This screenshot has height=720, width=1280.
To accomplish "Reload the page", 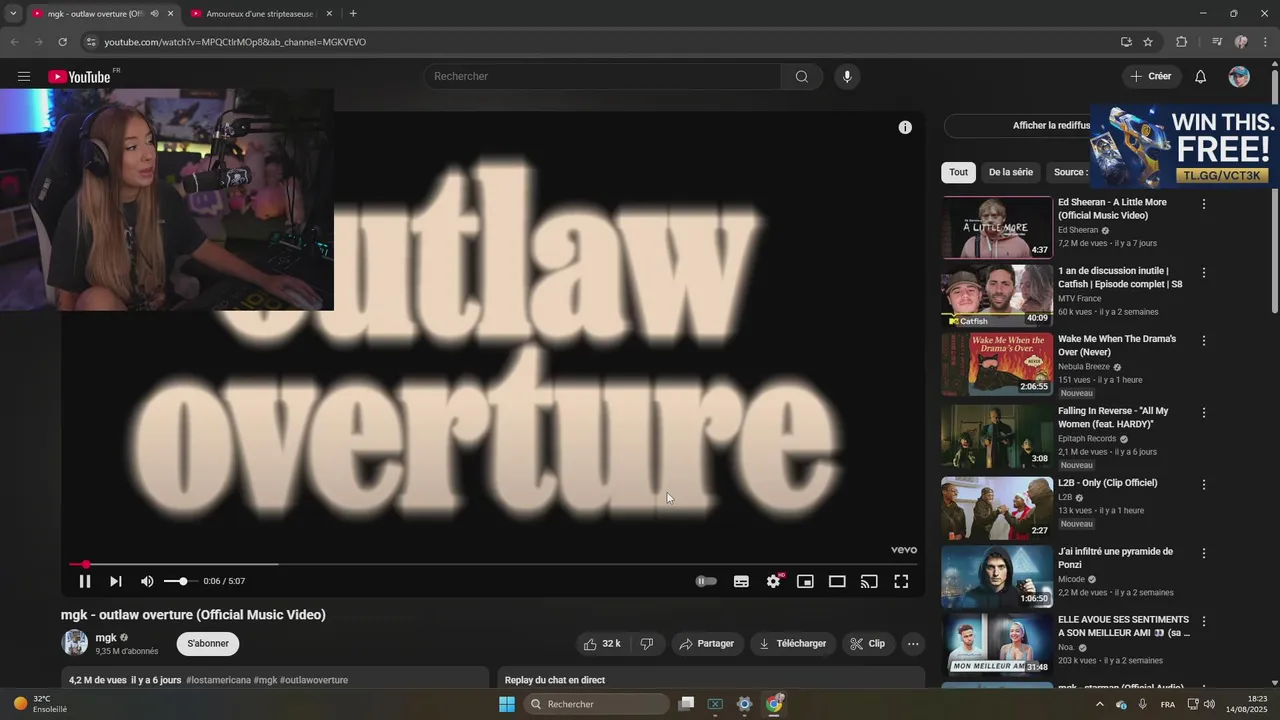I will click(62, 42).
